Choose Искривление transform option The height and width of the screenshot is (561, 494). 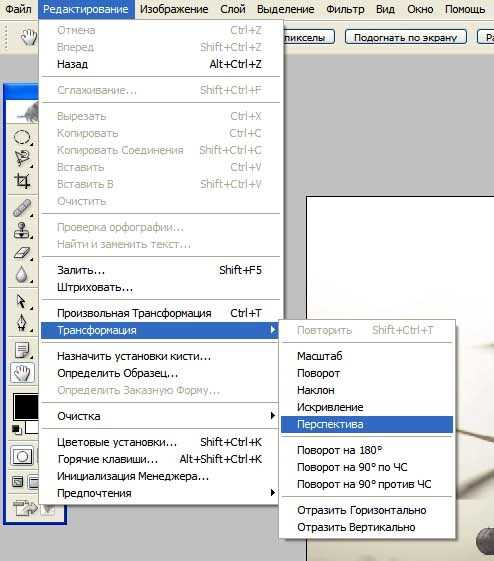tap(367, 407)
